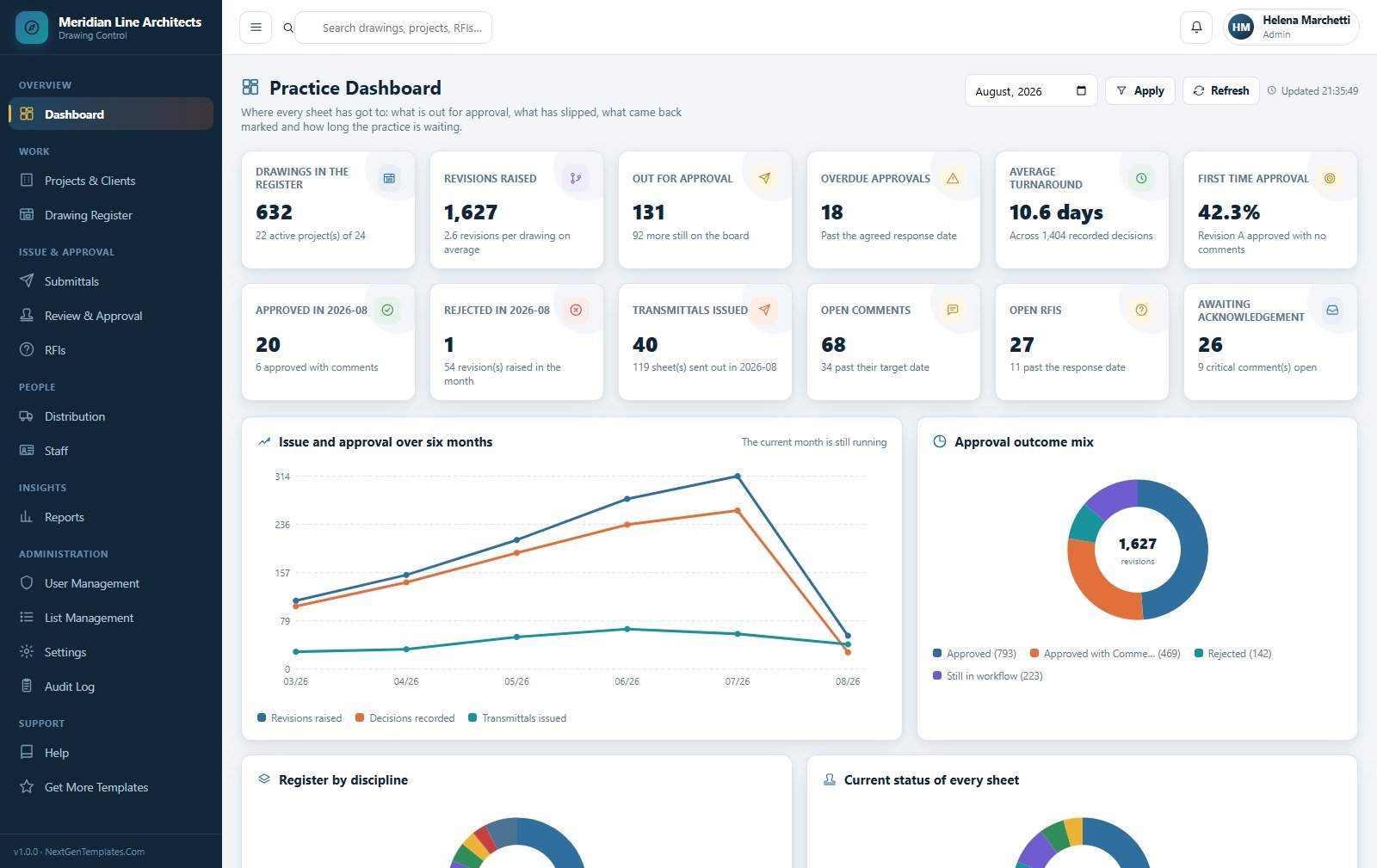The width and height of the screenshot is (1377, 868).
Task: Go to Distribution
Action: tap(111, 416)
